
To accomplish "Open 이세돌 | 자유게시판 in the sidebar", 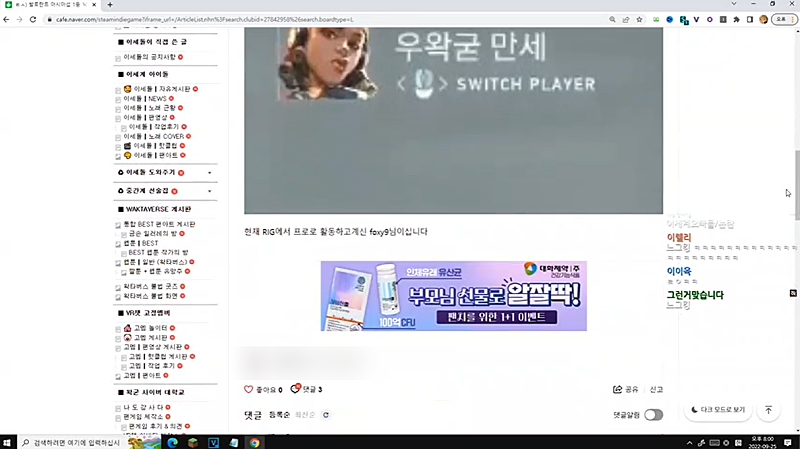I will [x=162, y=89].
